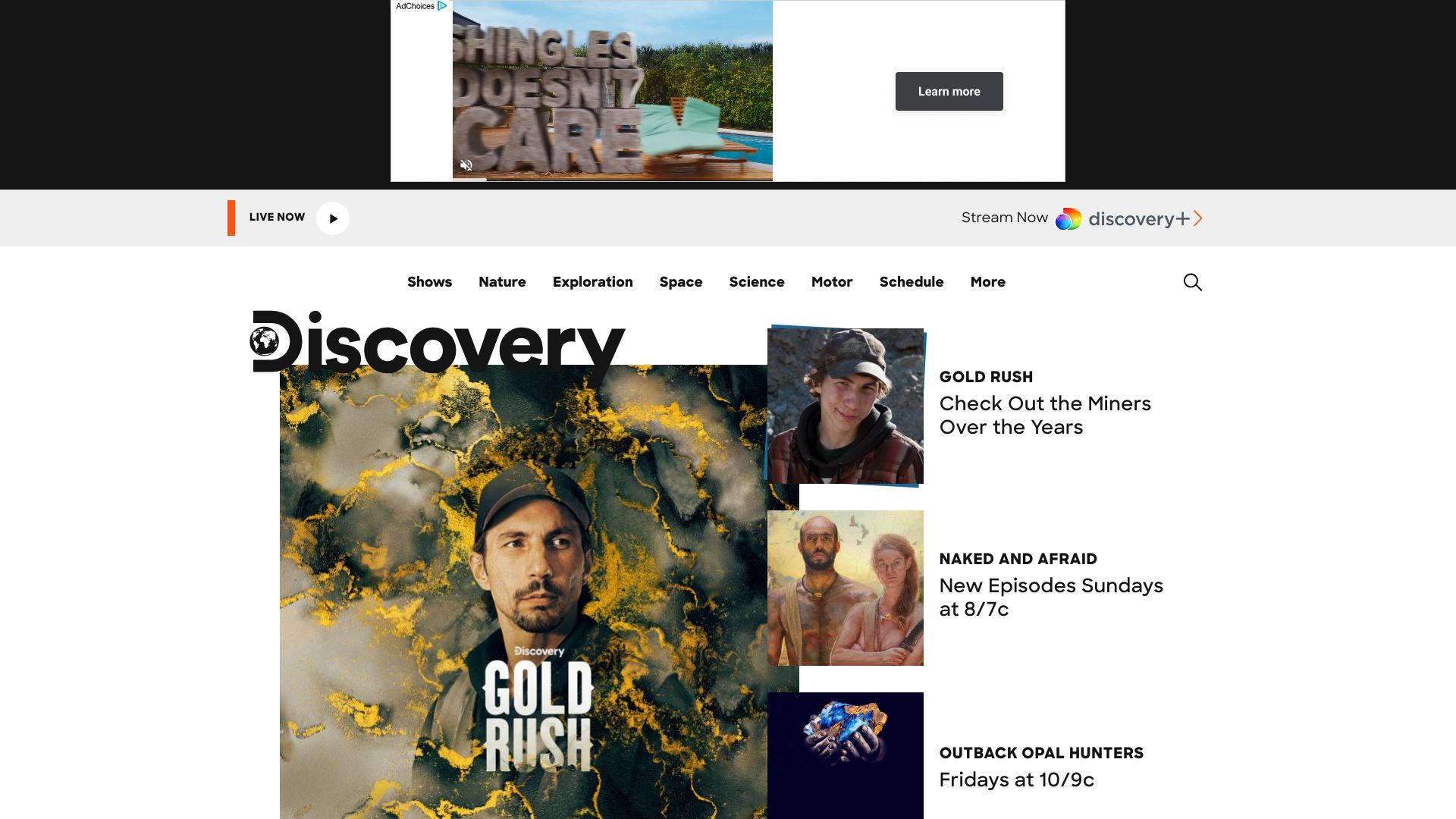Click the Gold Rush hero poster image
Screen dimensions: 1456x819
pyautogui.click(x=523, y=591)
